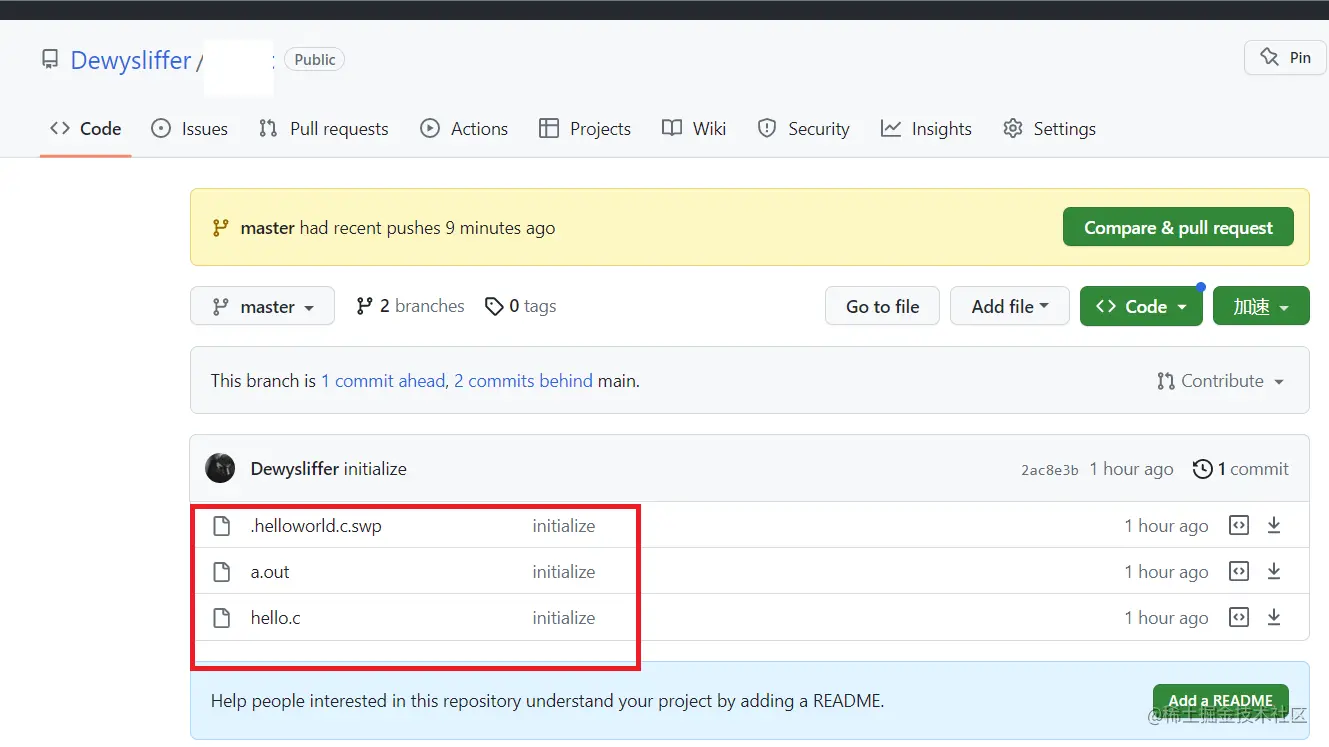The image size is (1329, 747).
Task: Click the download icon for hello.c
Action: point(1274,618)
